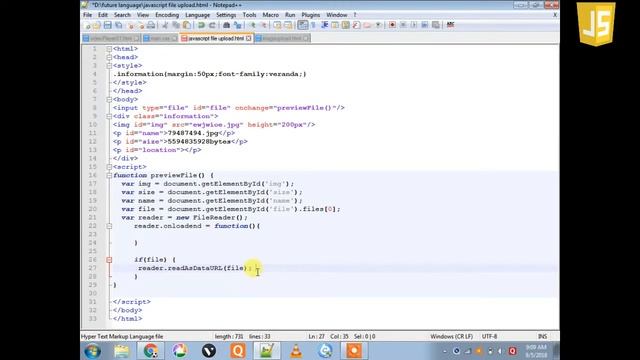Paste using the clipboard toolbar icon
Viewport: 640px width, 360px height.
187,25
